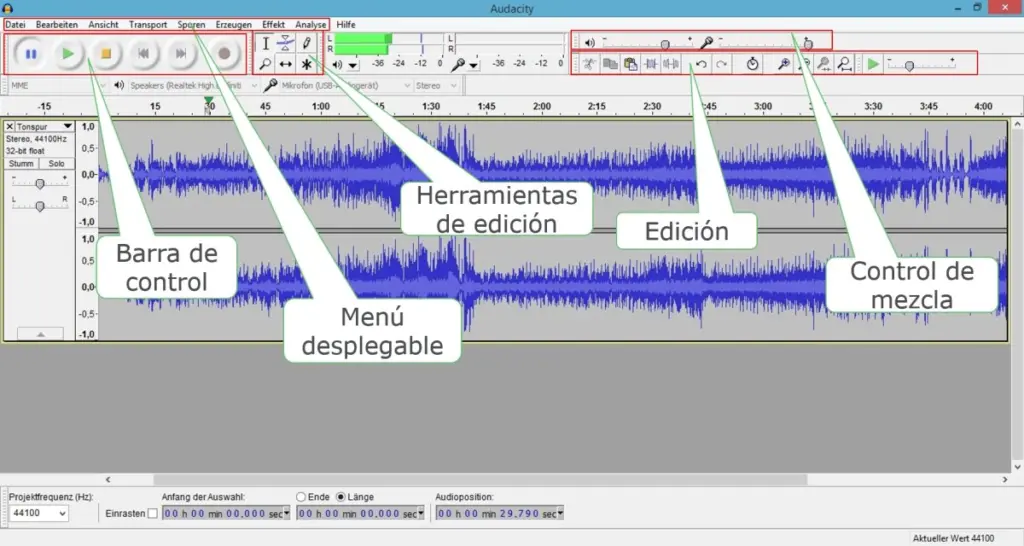Open the Tonspur track dropdown menu
Image resolution: width=1024 pixels, height=546 pixels.
(44, 126)
